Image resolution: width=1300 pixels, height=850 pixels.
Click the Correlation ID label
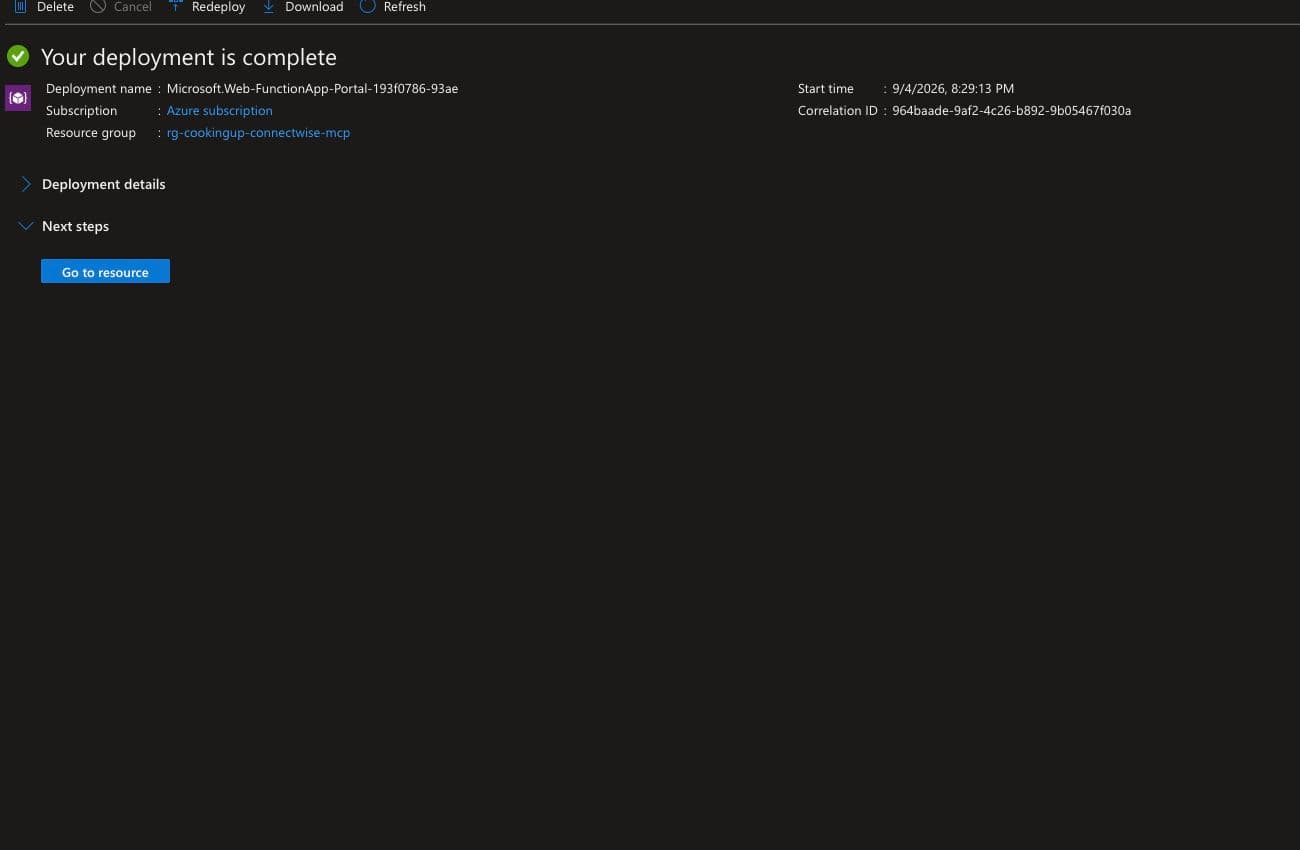point(838,111)
